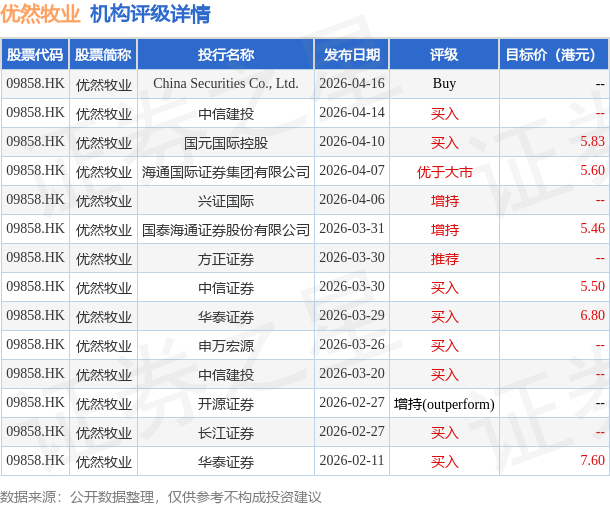Screen dimensions: 610x506
Task: Click date 2026-04-06
Action: [x=352, y=200]
